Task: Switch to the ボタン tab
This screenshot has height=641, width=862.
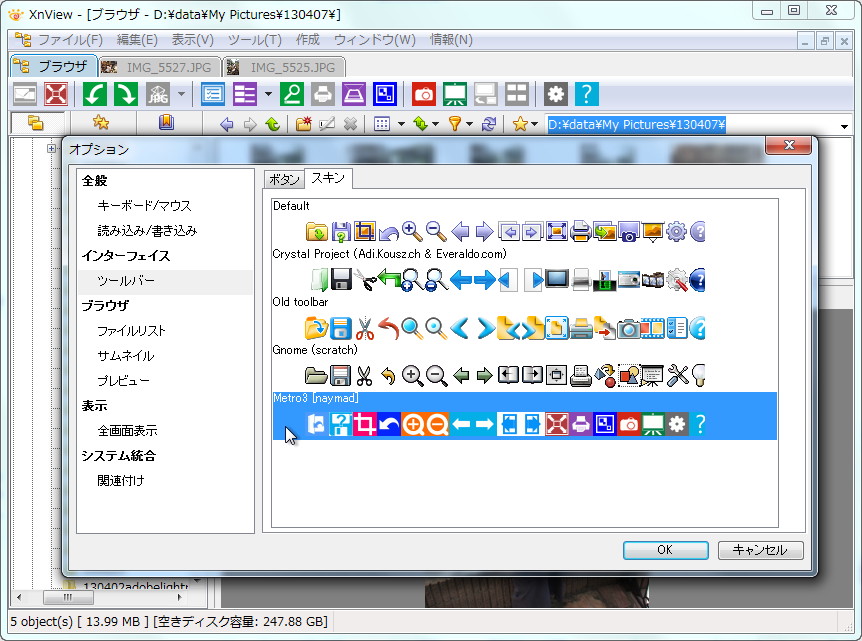Action: coord(284,179)
